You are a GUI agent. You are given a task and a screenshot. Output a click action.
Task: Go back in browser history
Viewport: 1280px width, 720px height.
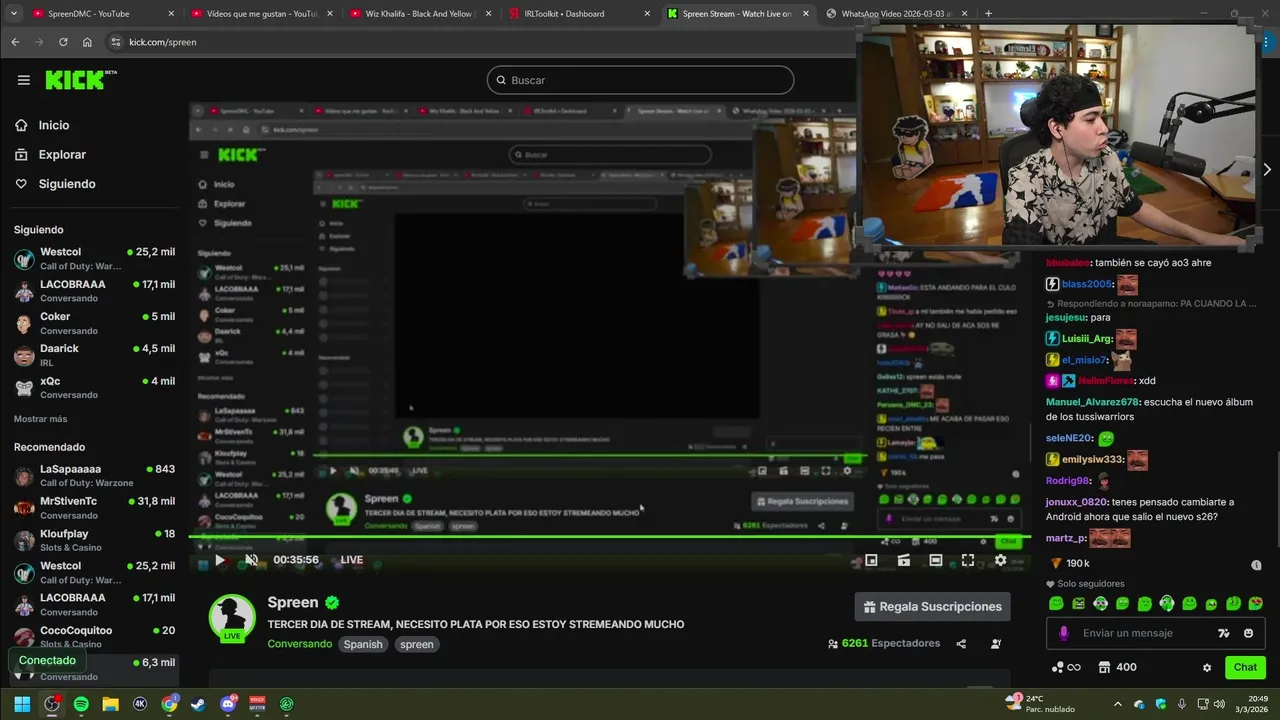click(15, 42)
